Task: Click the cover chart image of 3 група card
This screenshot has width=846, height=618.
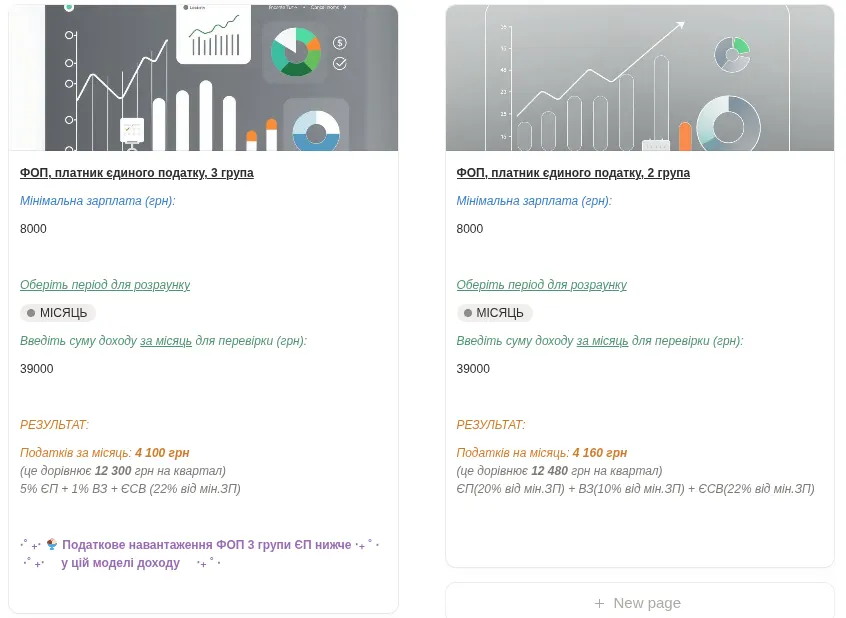Action: pos(203,78)
